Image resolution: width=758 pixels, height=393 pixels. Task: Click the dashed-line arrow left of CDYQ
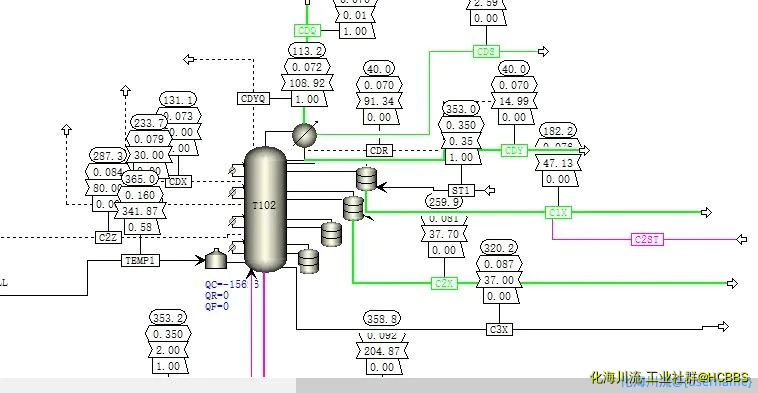click(189, 59)
